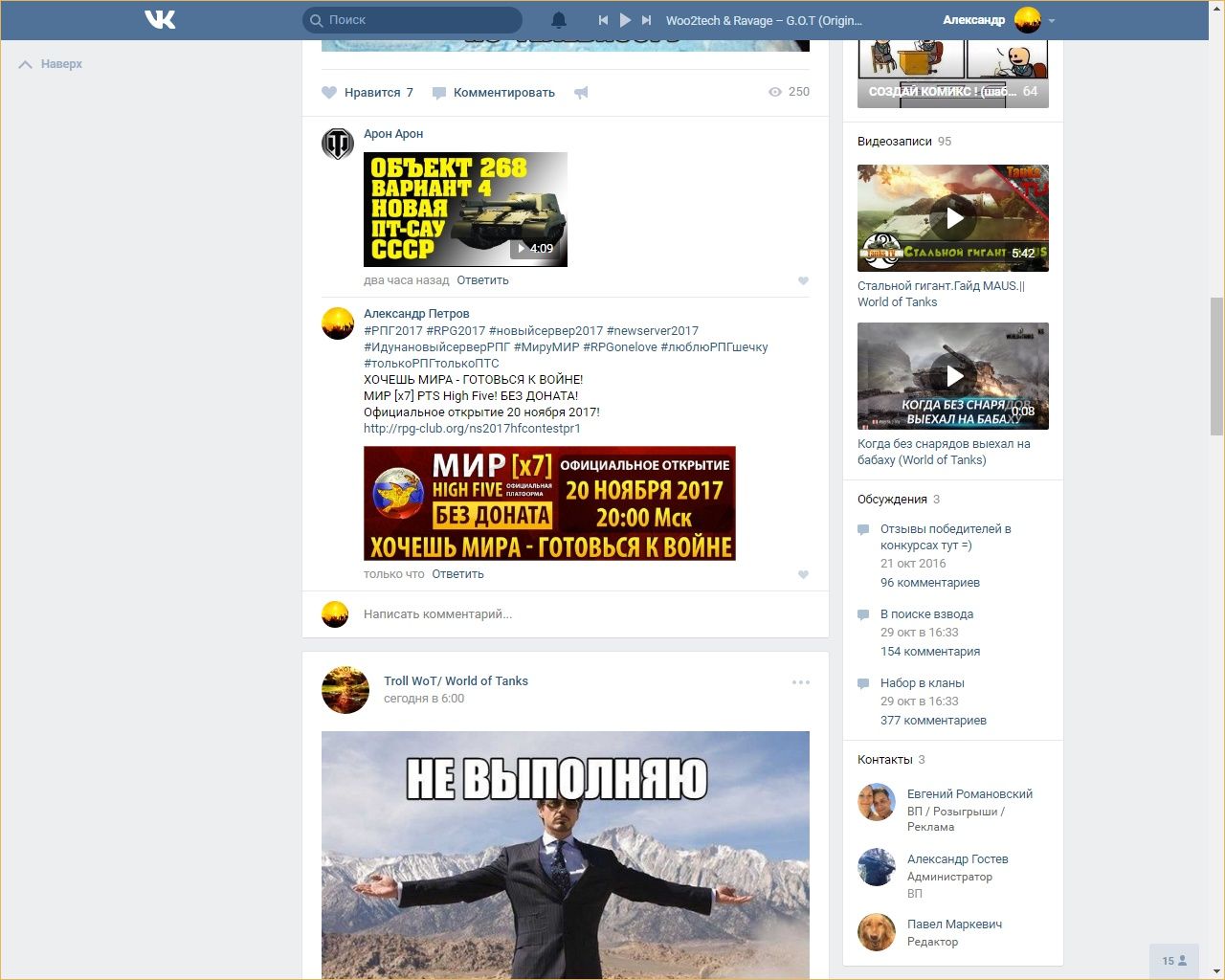Open Евгений Романовский contact

969,794
